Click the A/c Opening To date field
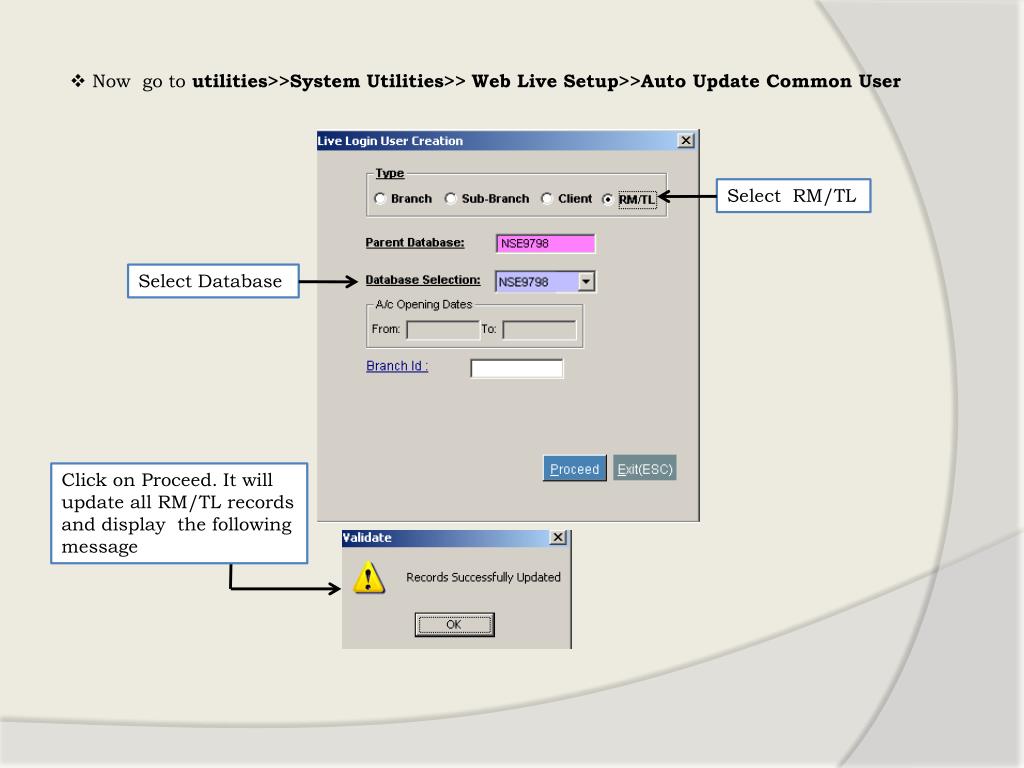 pos(539,330)
